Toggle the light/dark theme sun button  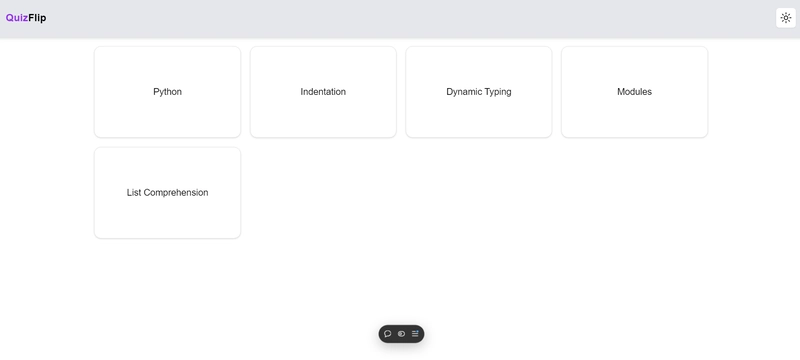point(786,18)
